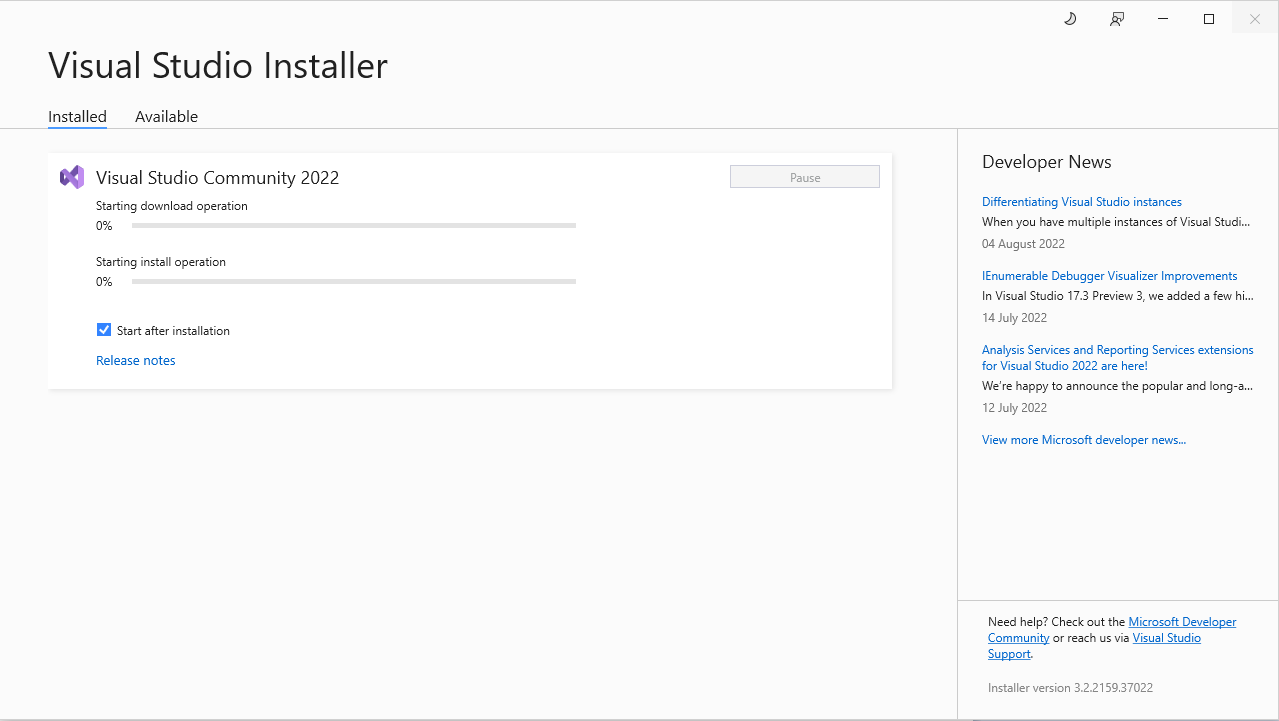This screenshot has height=721, width=1279.
Task: Click the multiple instances article summary text
Action: tap(1116, 222)
